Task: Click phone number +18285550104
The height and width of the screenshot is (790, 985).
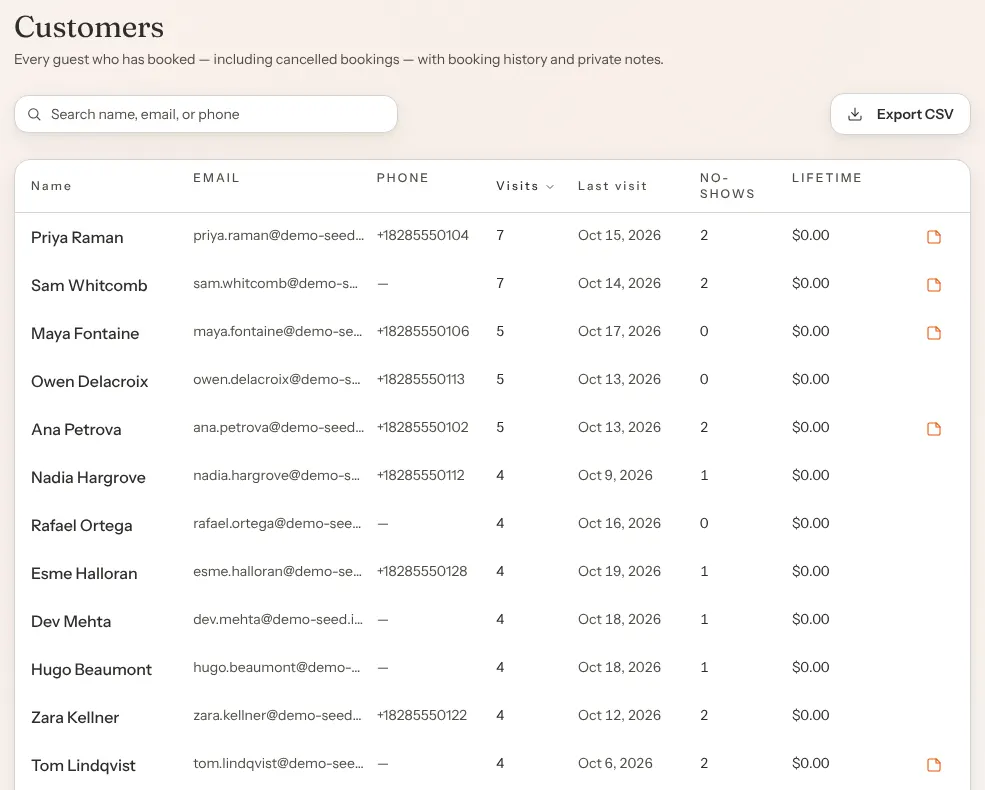Action: point(423,235)
